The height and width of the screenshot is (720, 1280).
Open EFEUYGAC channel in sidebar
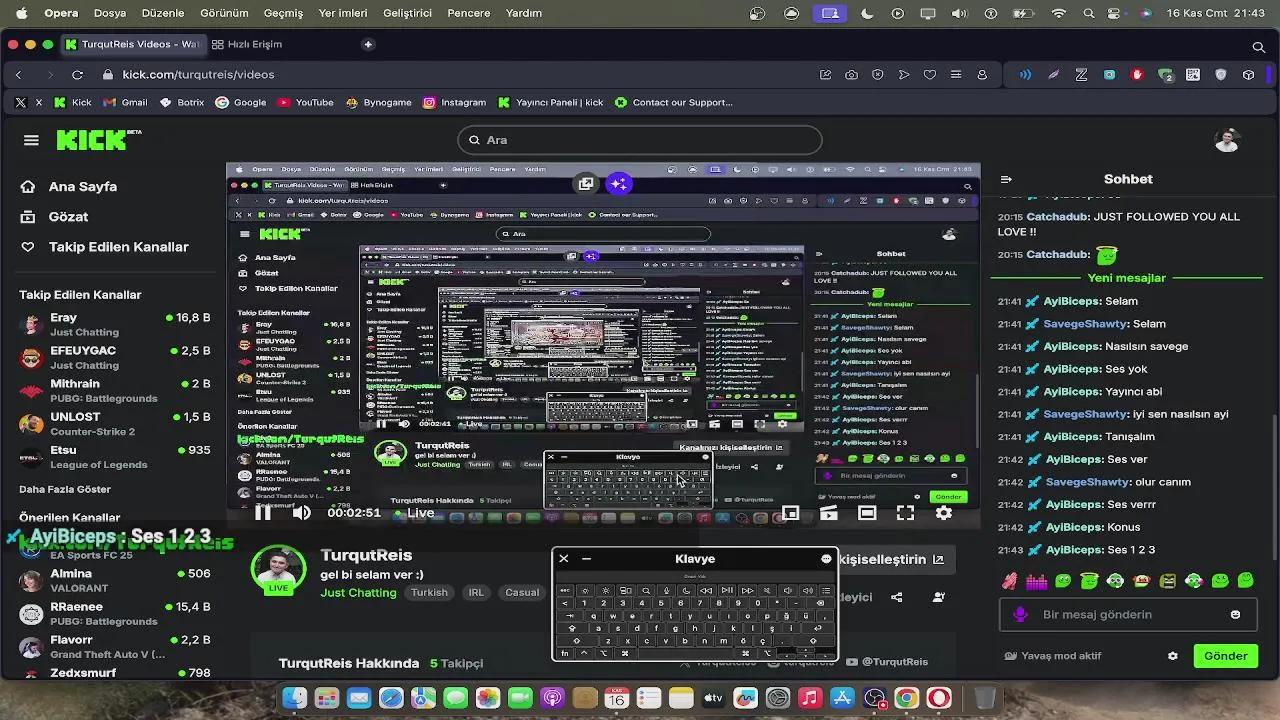(x=115, y=358)
